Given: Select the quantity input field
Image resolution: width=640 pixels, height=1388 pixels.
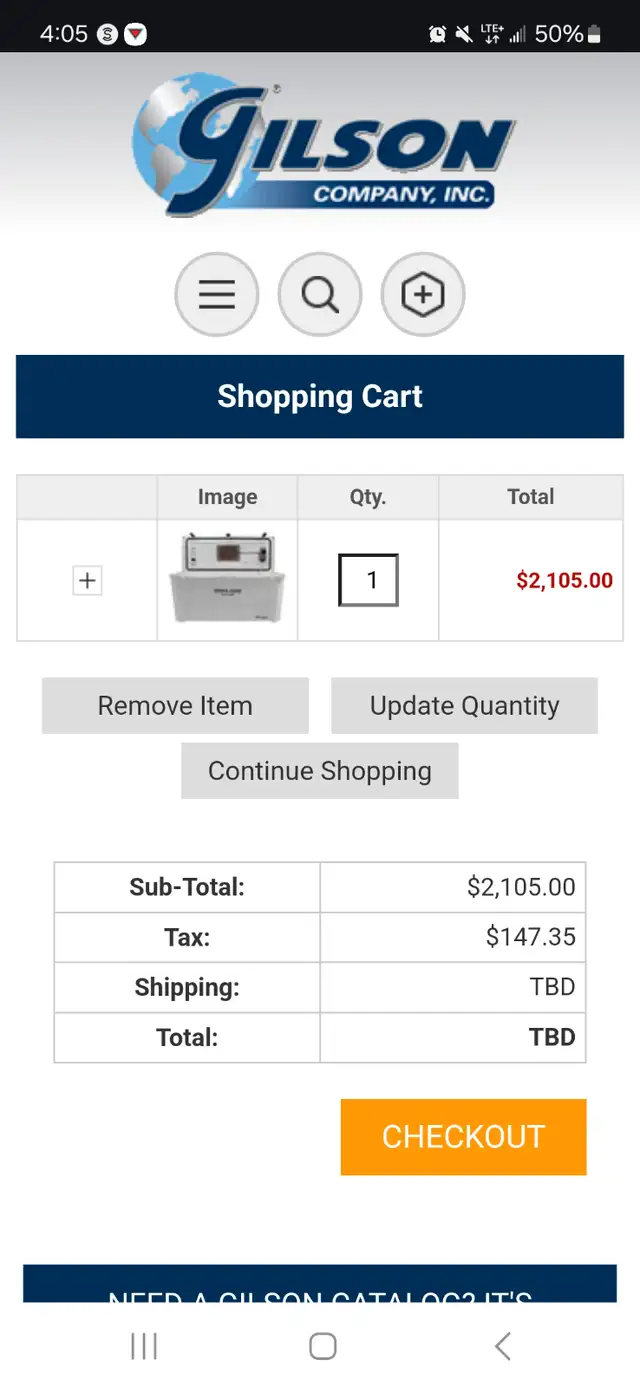Looking at the screenshot, I should click(x=368, y=580).
